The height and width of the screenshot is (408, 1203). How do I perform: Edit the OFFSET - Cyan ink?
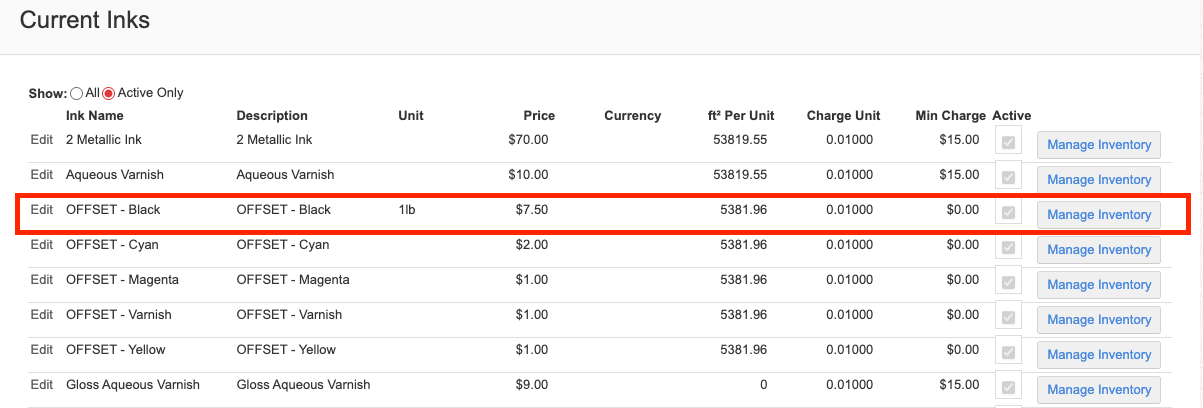tap(41, 245)
